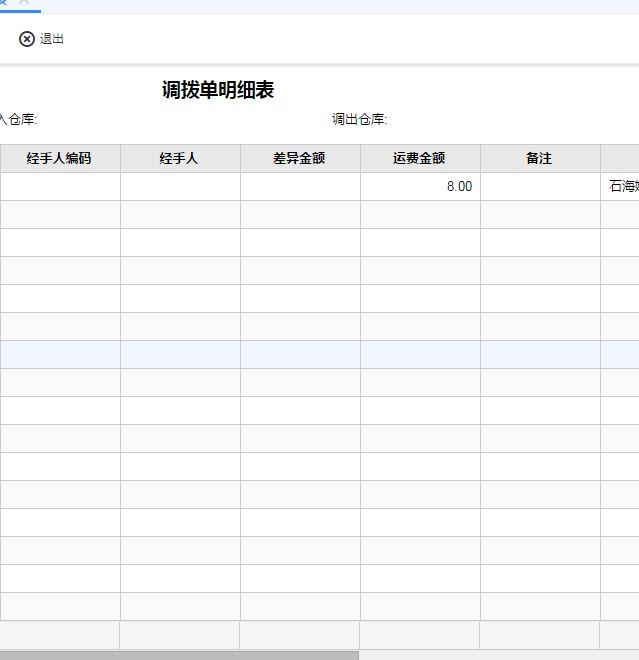Click the 退出 exit circle-x icon

point(27,39)
